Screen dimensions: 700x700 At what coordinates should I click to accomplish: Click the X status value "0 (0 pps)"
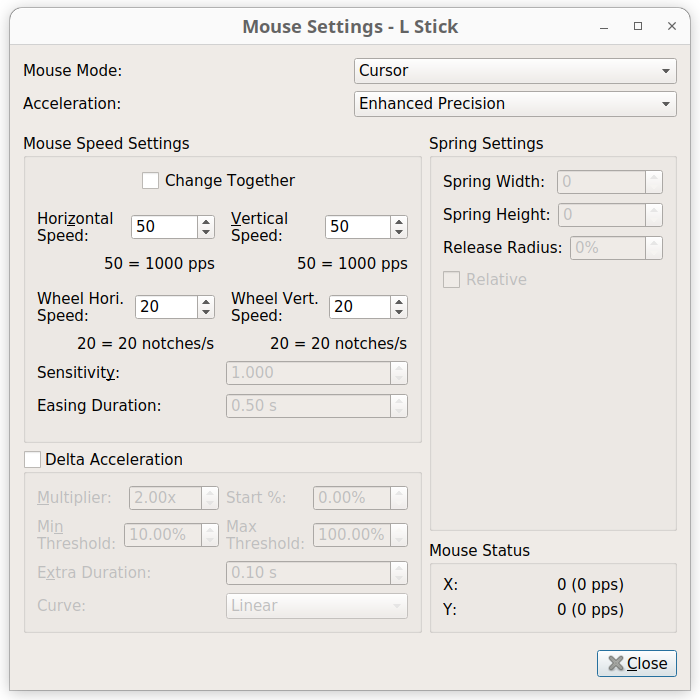590,584
